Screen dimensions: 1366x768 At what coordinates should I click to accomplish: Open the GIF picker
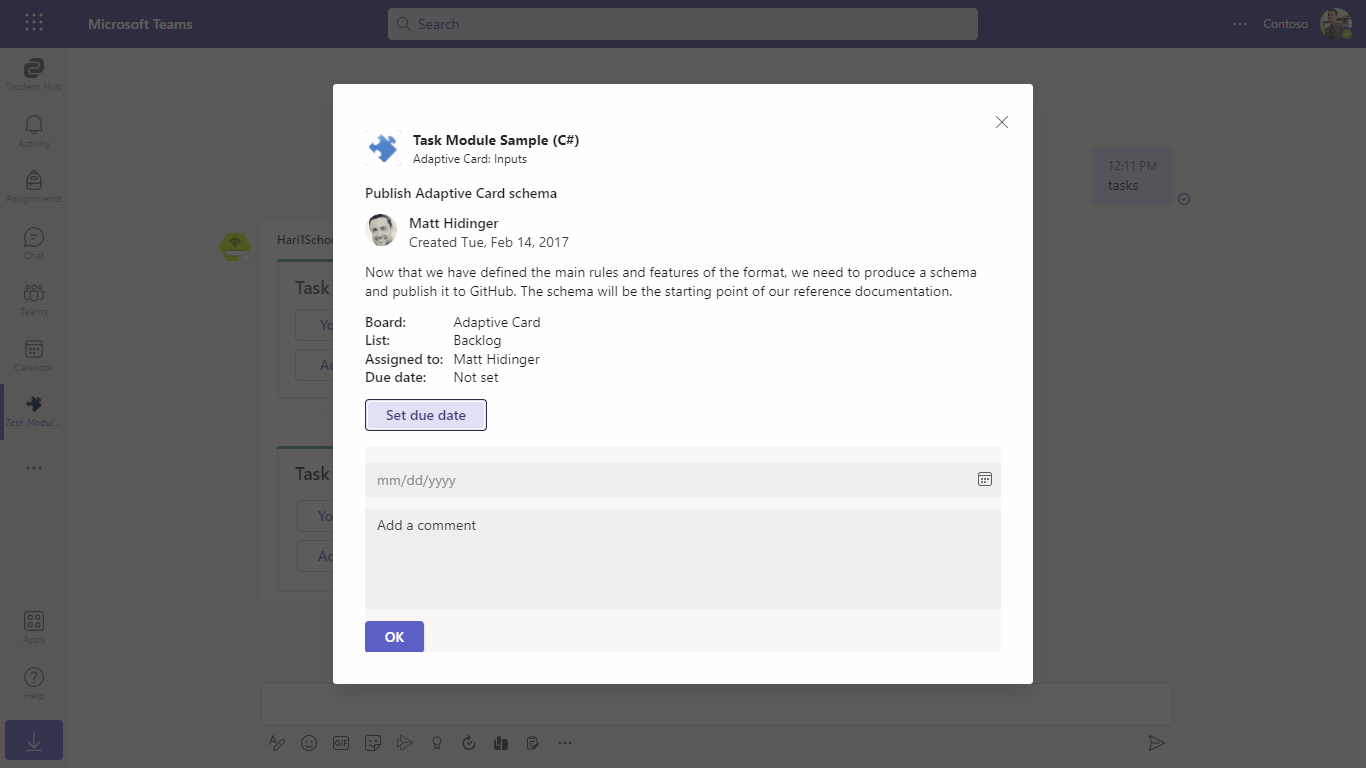[341, 743]
